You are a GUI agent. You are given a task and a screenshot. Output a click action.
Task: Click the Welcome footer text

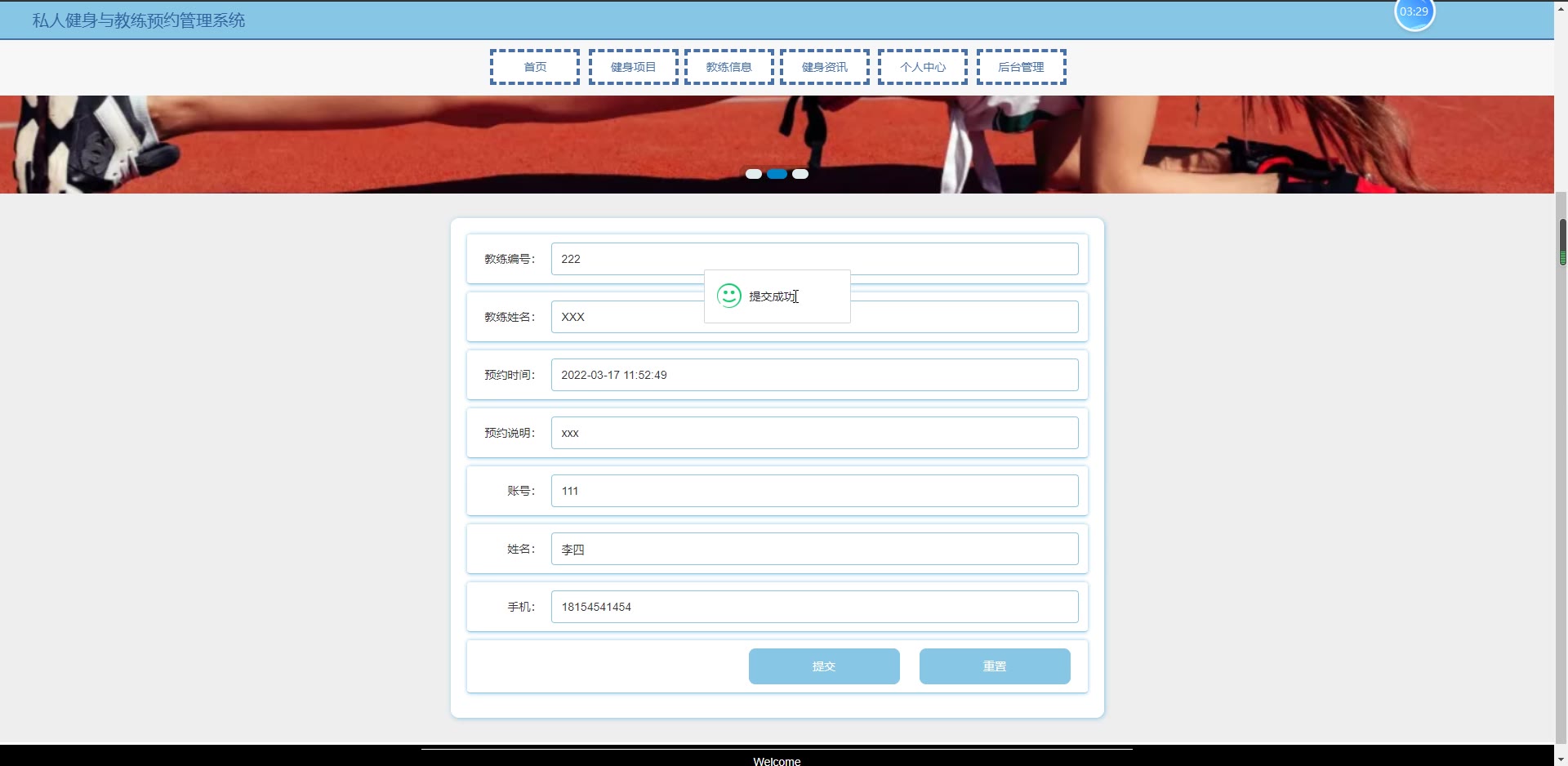click(x=777, y=760)
